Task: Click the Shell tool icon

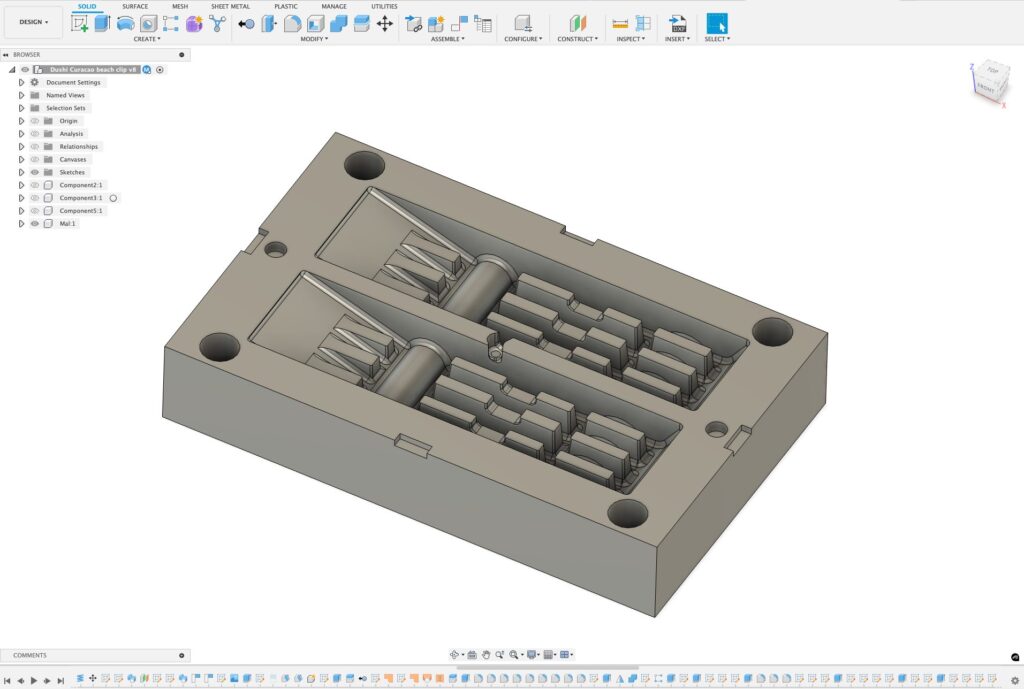Action: (x=315, y=24)
